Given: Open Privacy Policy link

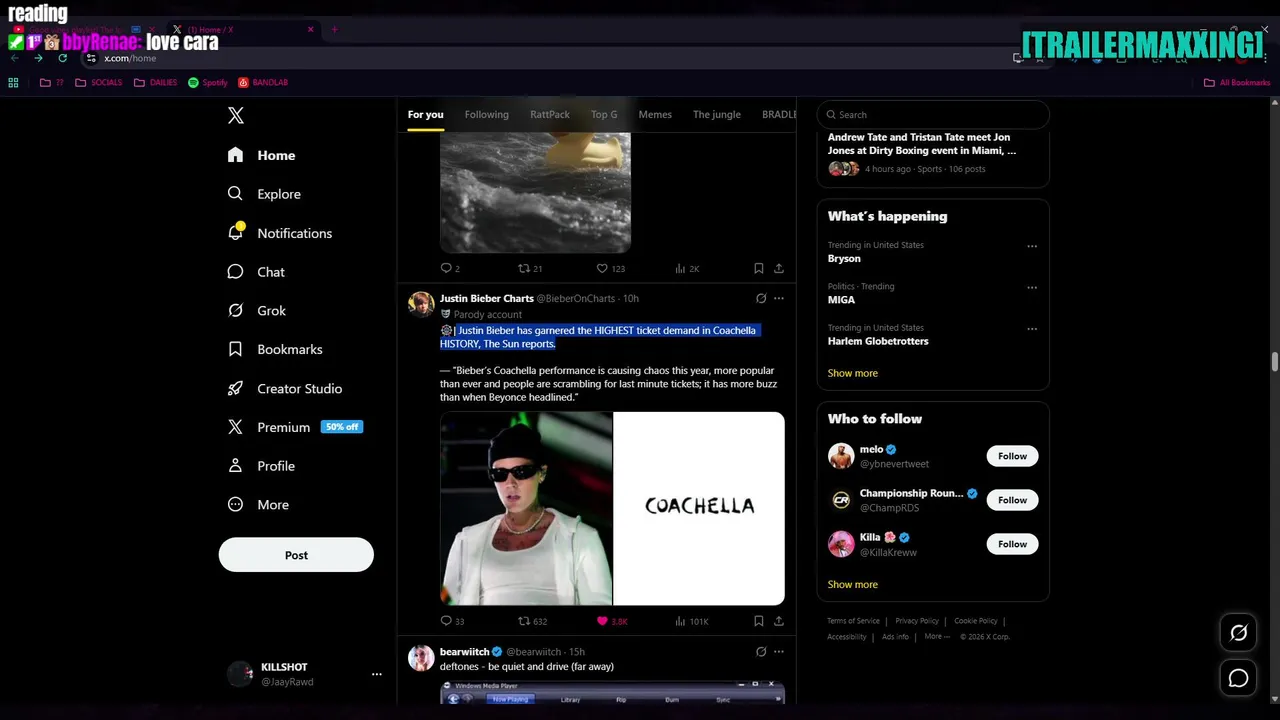Looking at the screenshot, I should (917, 621).
